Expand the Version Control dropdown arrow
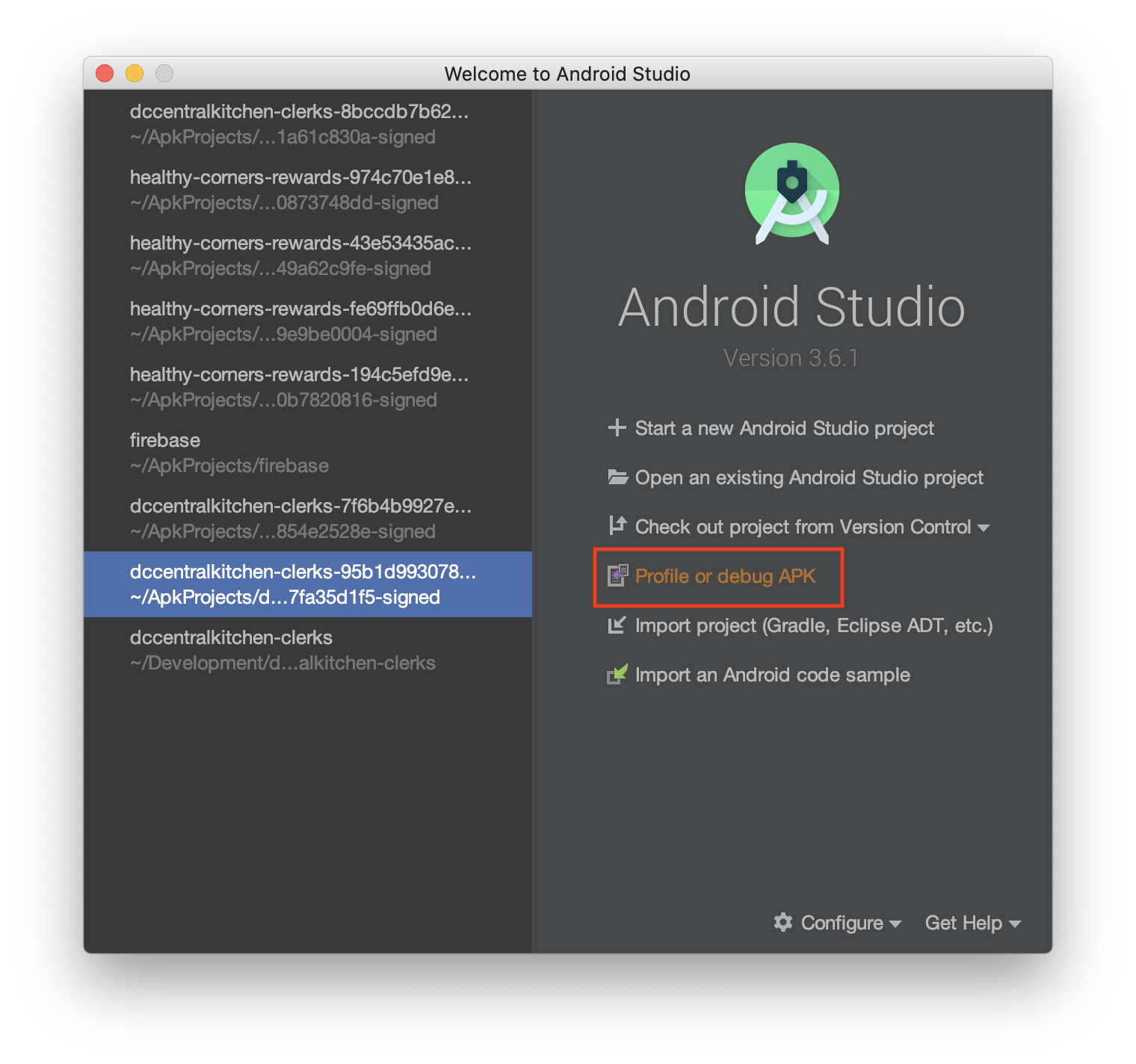Viewport: 1136px width, 1064px height. 984,528
